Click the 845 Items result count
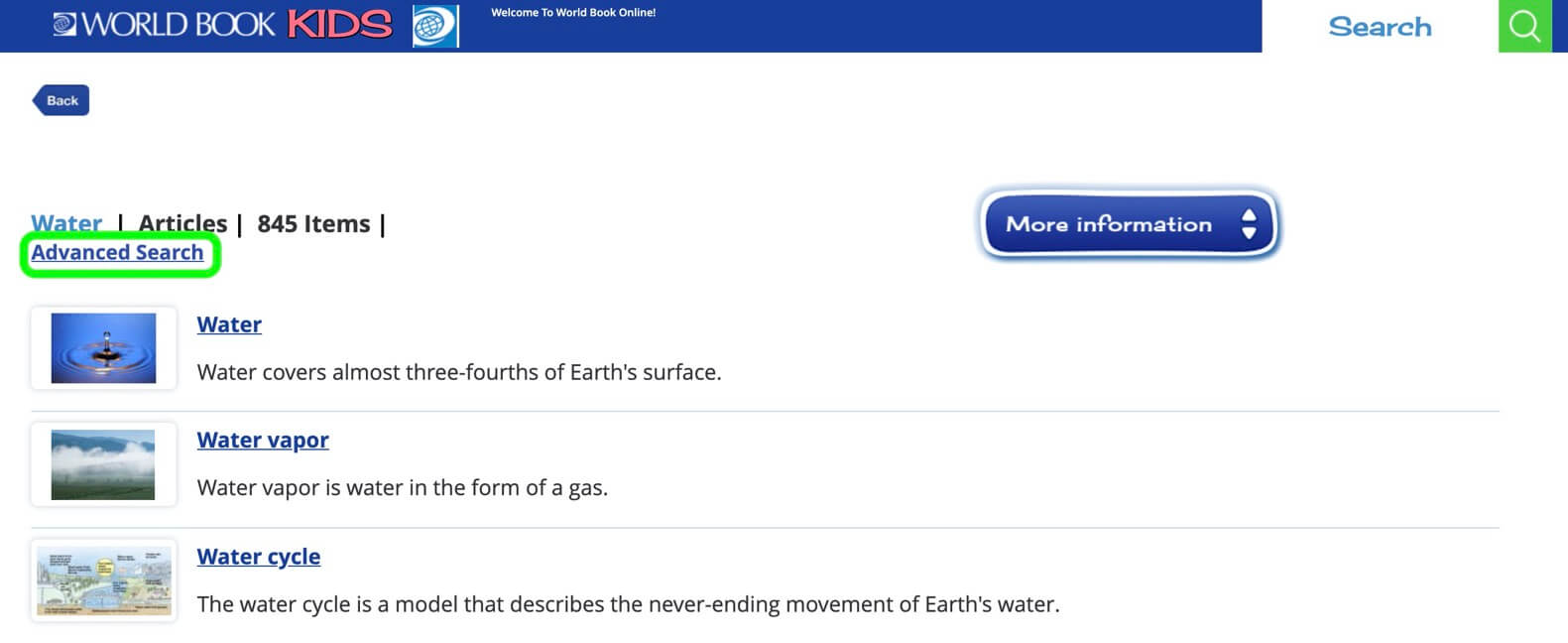 313,223
